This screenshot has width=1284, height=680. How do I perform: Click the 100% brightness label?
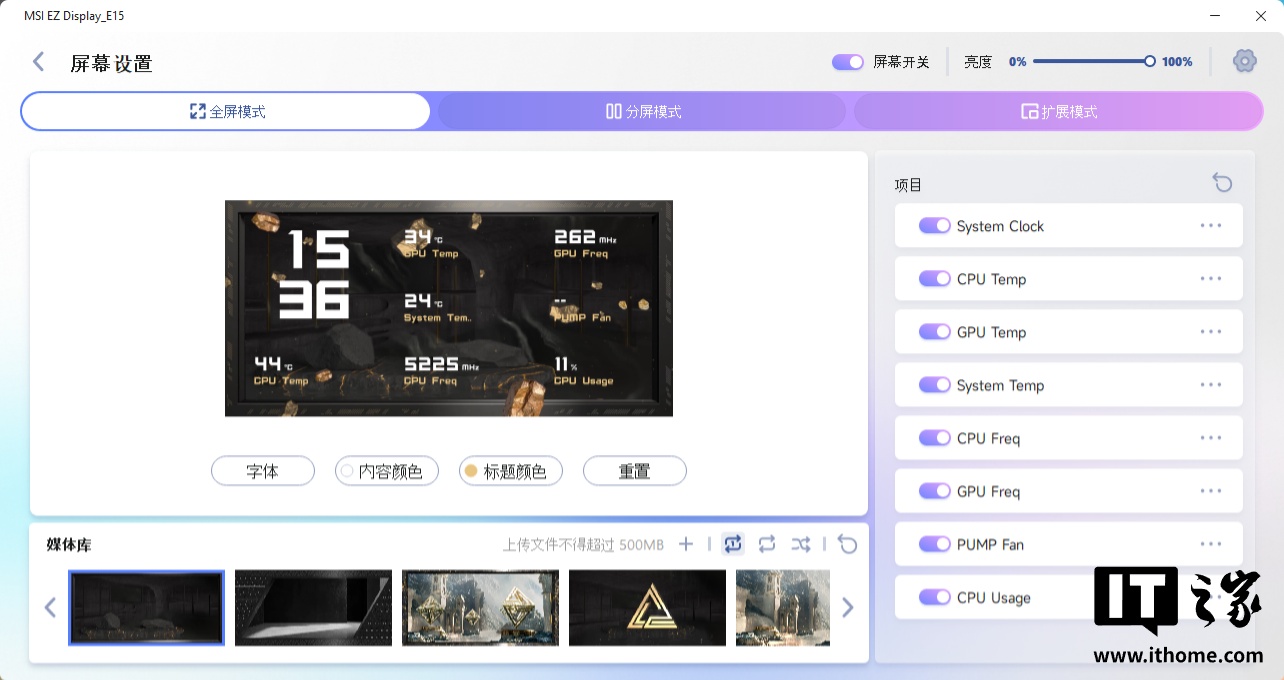pos(1177,62)
